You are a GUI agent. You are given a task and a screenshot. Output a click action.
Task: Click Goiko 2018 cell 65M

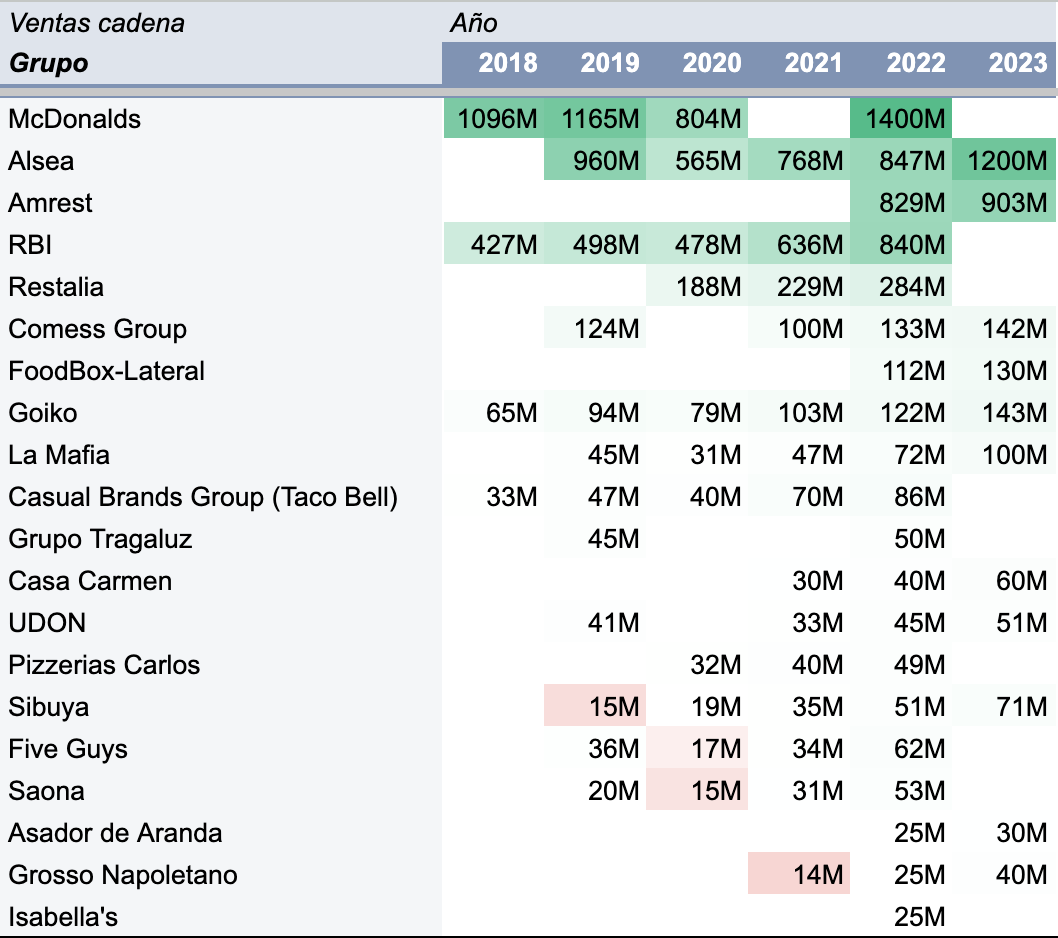(x=494, y=412)
